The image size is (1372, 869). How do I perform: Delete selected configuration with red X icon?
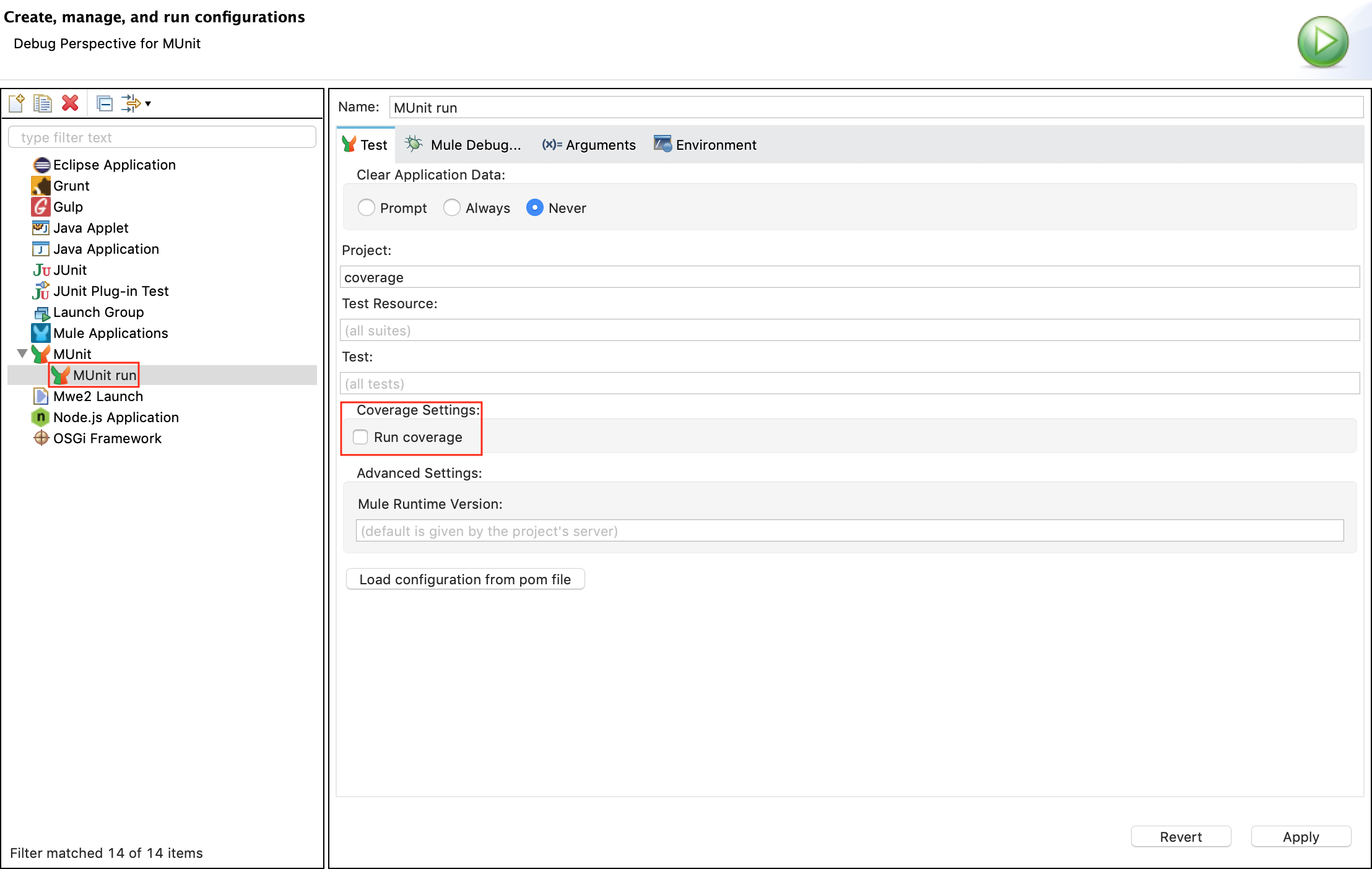(70, 103)
